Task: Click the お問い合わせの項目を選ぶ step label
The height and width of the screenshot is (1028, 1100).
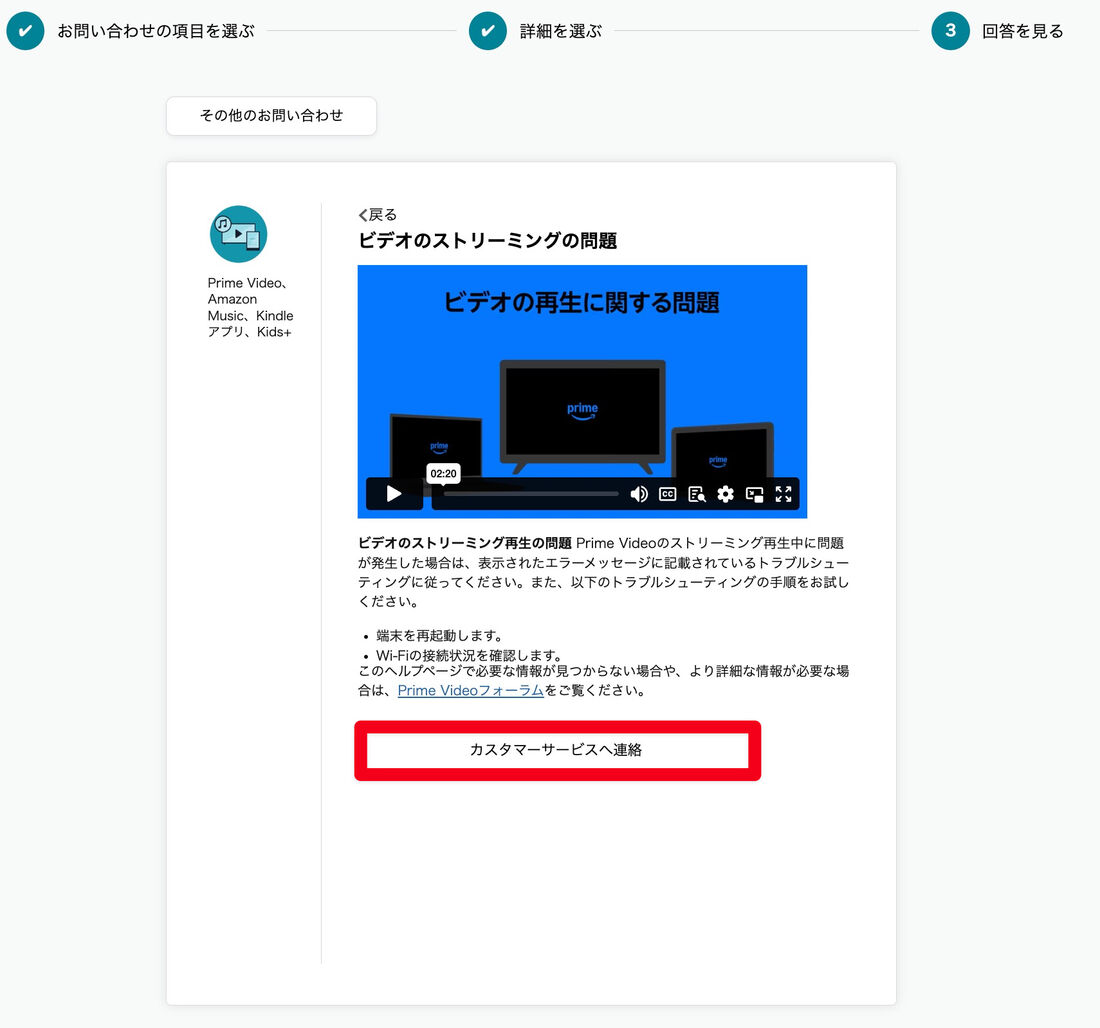Action: (156, 31)
